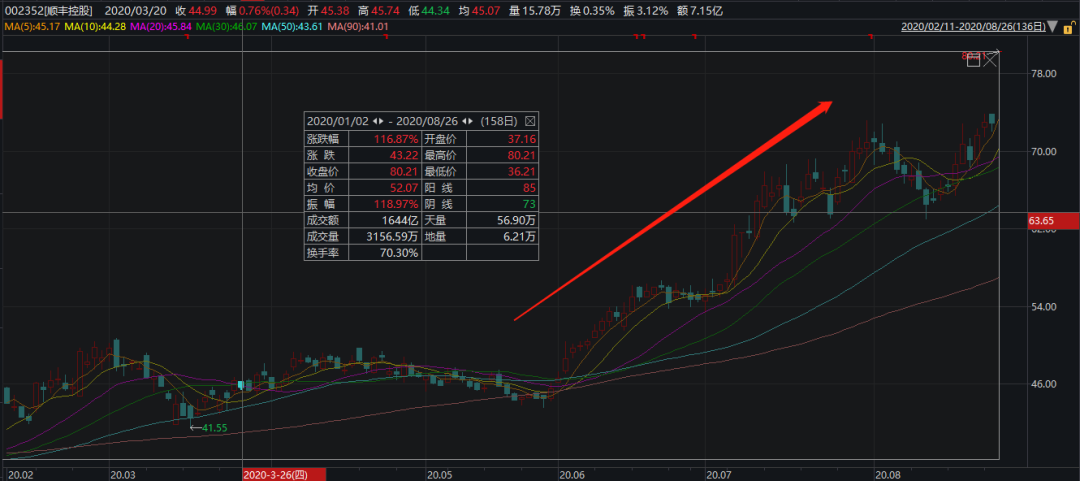
Task: Click the 116.87% 涨跌幅 value
Action: [396, 139]
